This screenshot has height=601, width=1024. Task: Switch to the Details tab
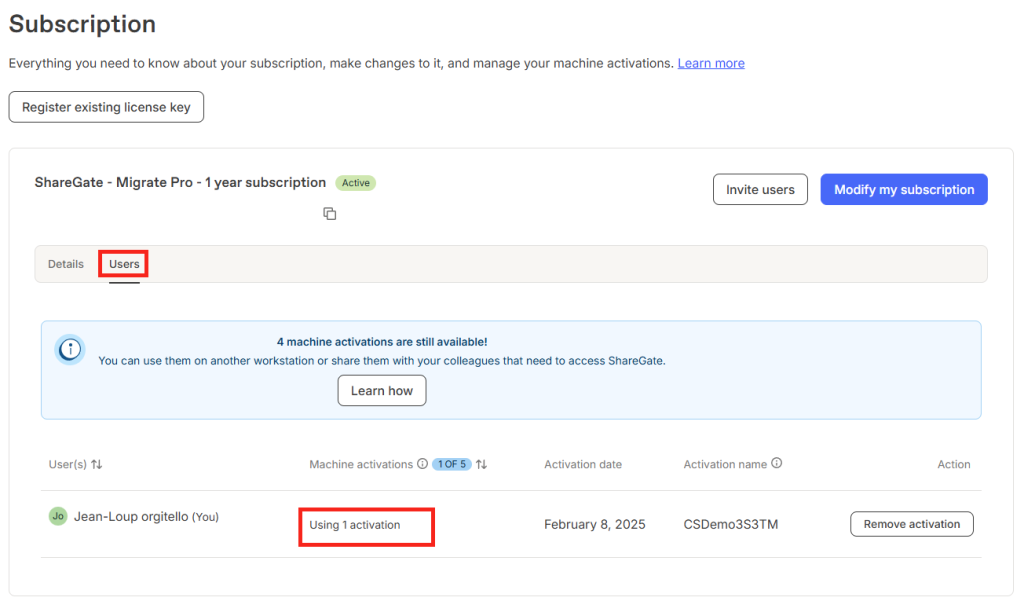click(x=66, y=264)
